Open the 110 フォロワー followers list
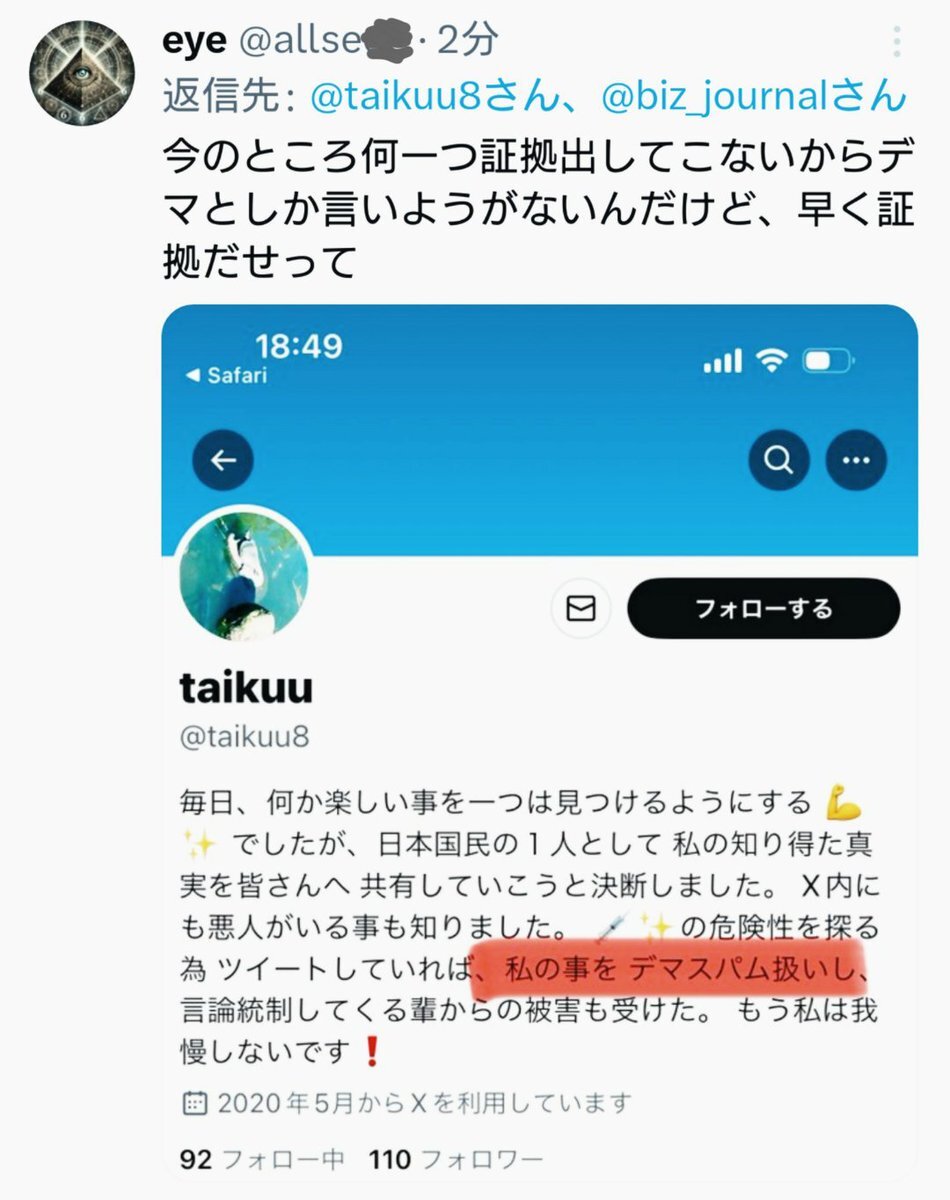 (456, 1160)
